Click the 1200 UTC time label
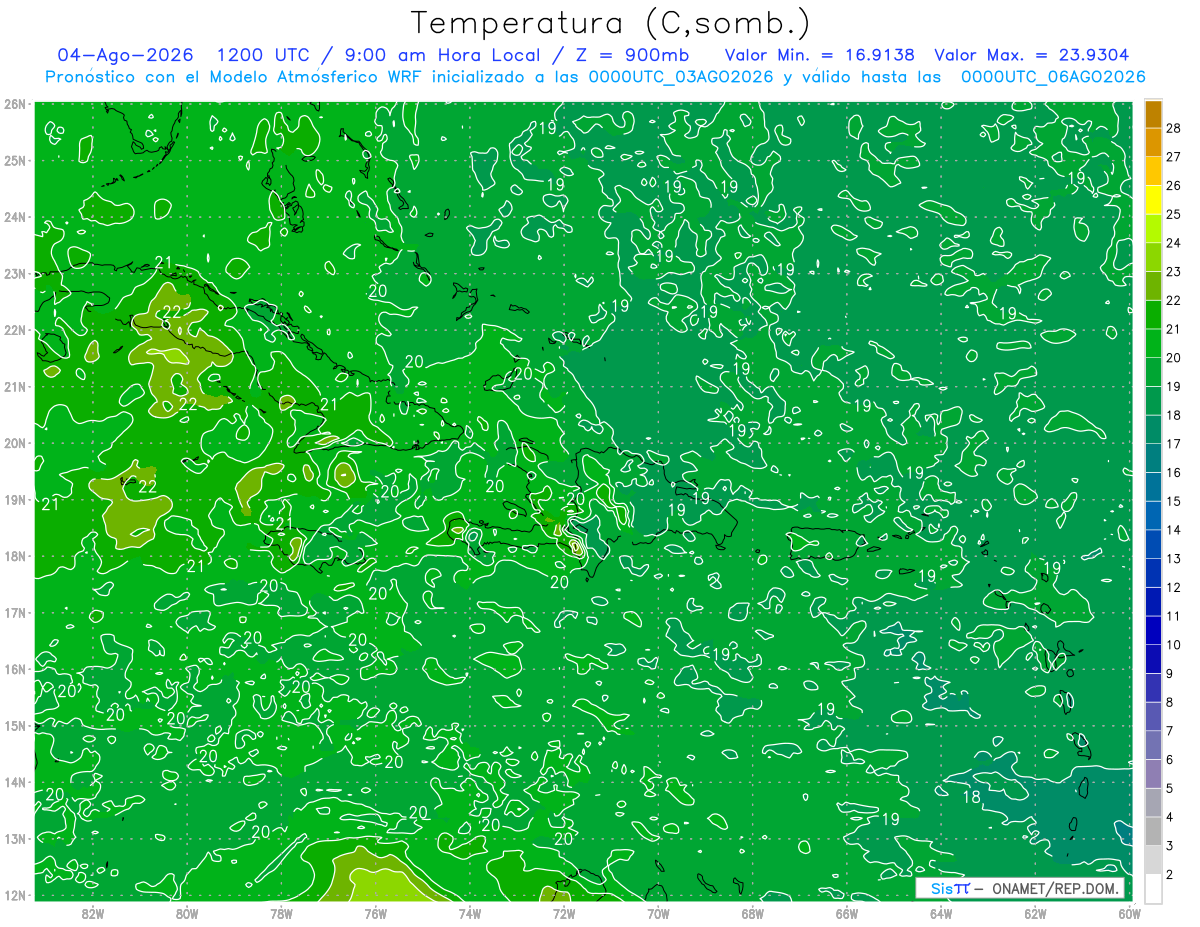 [x=263, y=55]
